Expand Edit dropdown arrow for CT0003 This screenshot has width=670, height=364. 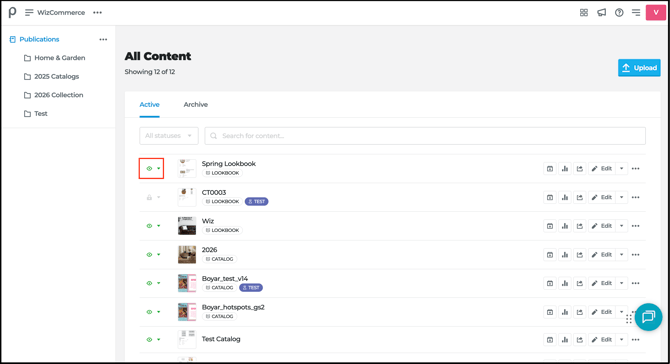click(x=621, y=197)
